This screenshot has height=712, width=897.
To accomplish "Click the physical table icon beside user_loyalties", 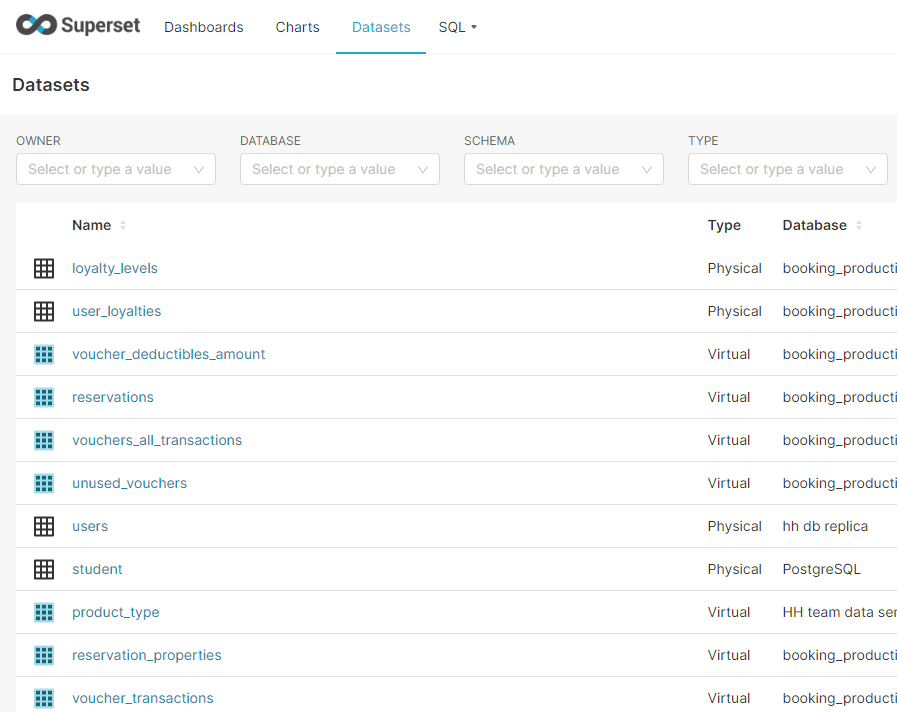I will pos(44,311).
